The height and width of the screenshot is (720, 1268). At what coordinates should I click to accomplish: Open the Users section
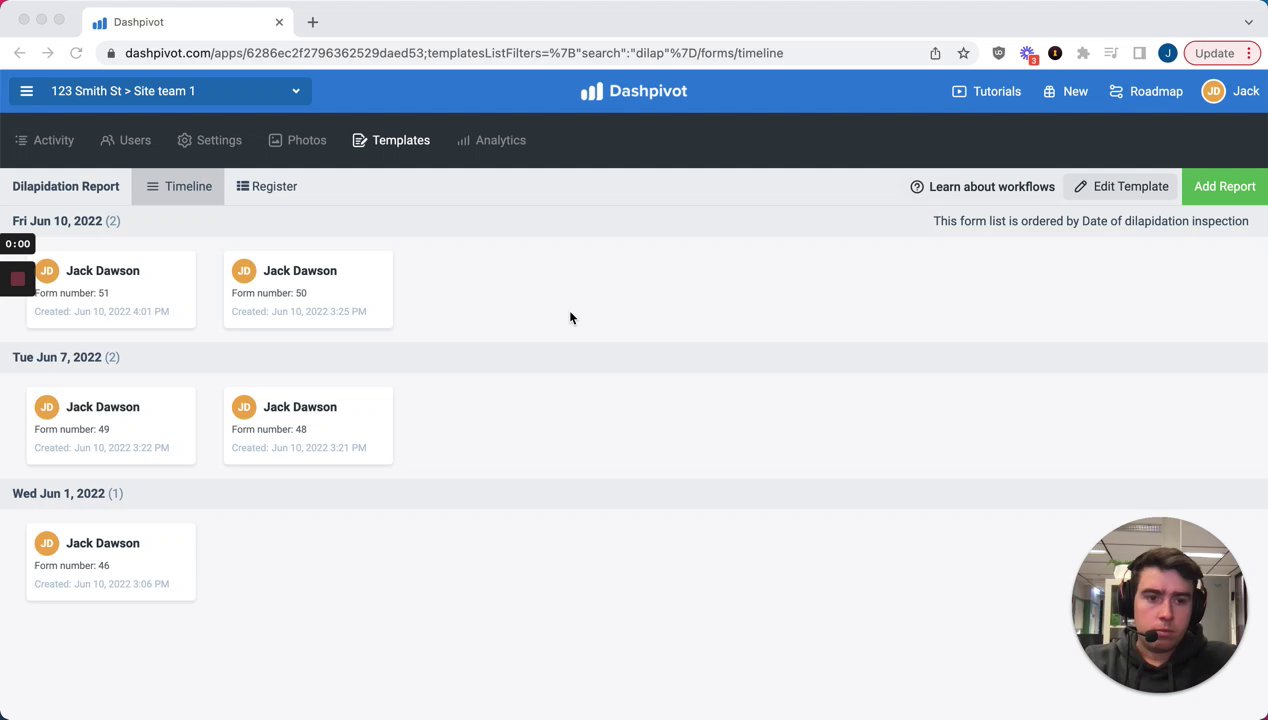click(x=125, y=140)
